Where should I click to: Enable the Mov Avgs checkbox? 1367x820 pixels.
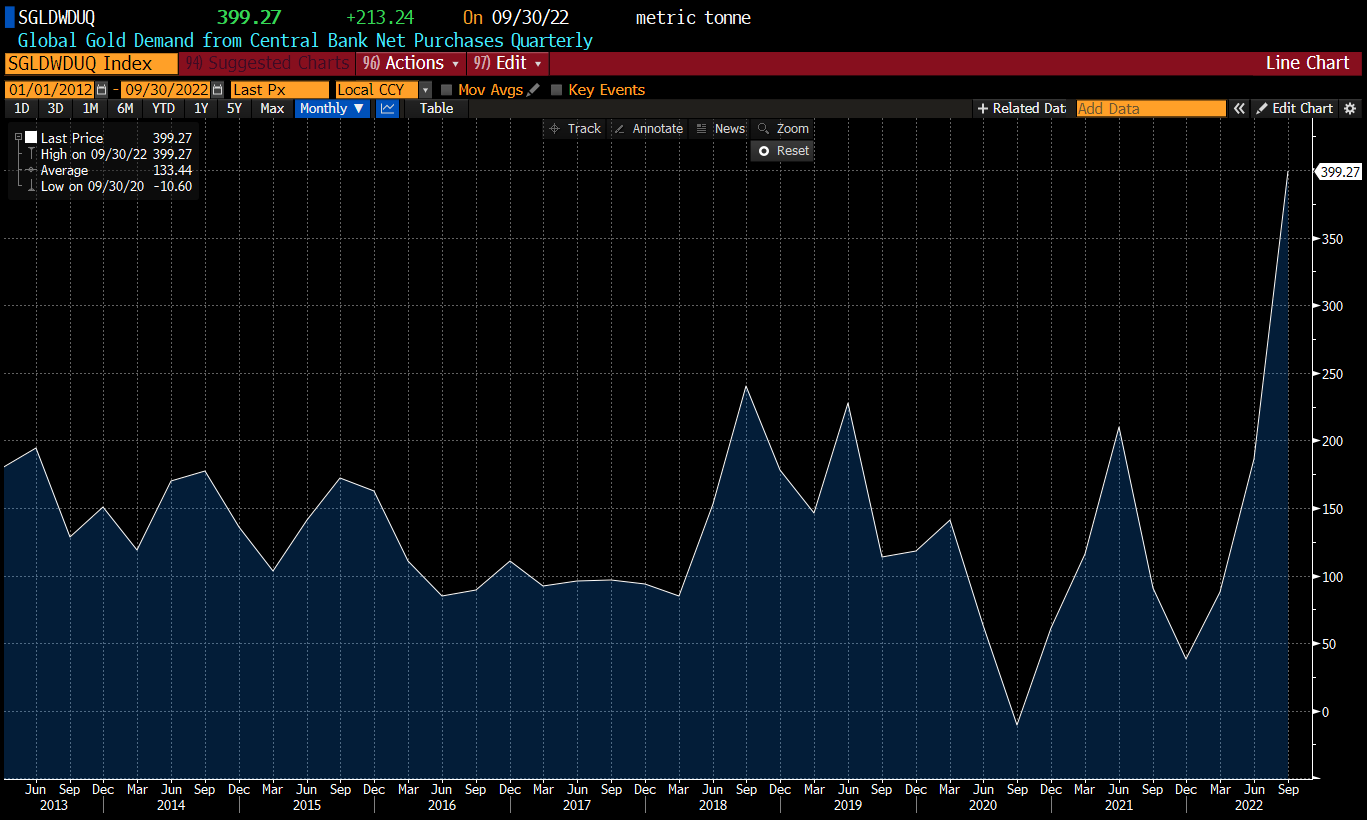(447, 90)
